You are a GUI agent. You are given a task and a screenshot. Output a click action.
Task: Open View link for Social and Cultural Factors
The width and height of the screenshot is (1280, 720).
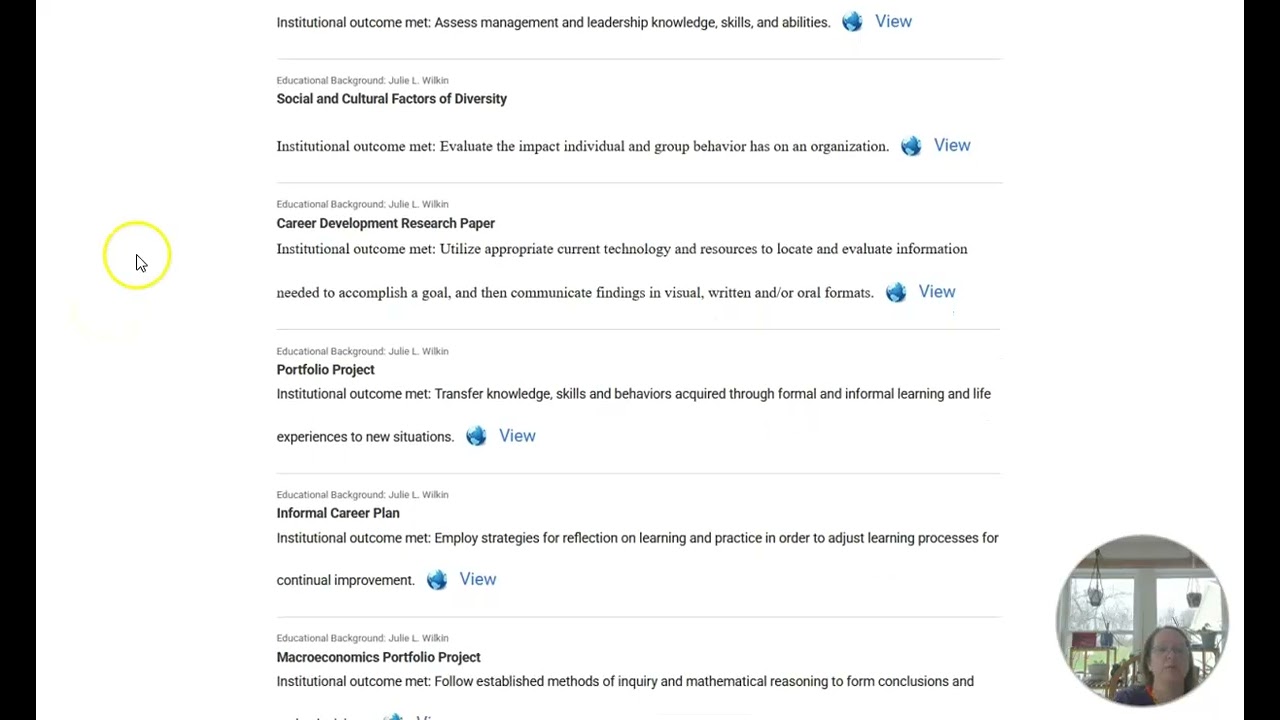click(x=952, y=145)
